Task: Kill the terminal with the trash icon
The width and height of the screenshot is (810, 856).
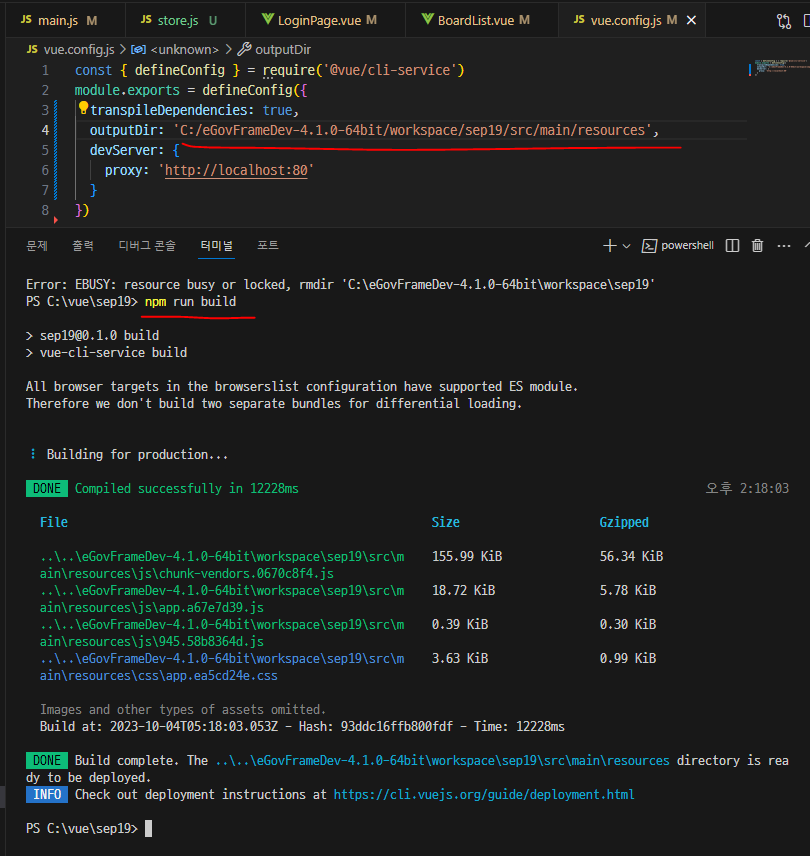Action: 757,246
